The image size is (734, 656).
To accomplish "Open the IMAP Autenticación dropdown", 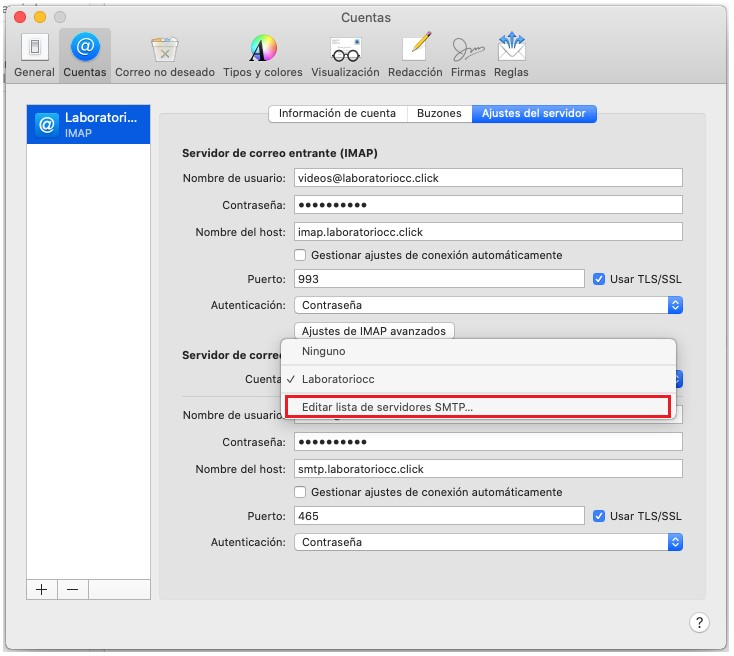I will pyautogui.click(x=488, y=305).
